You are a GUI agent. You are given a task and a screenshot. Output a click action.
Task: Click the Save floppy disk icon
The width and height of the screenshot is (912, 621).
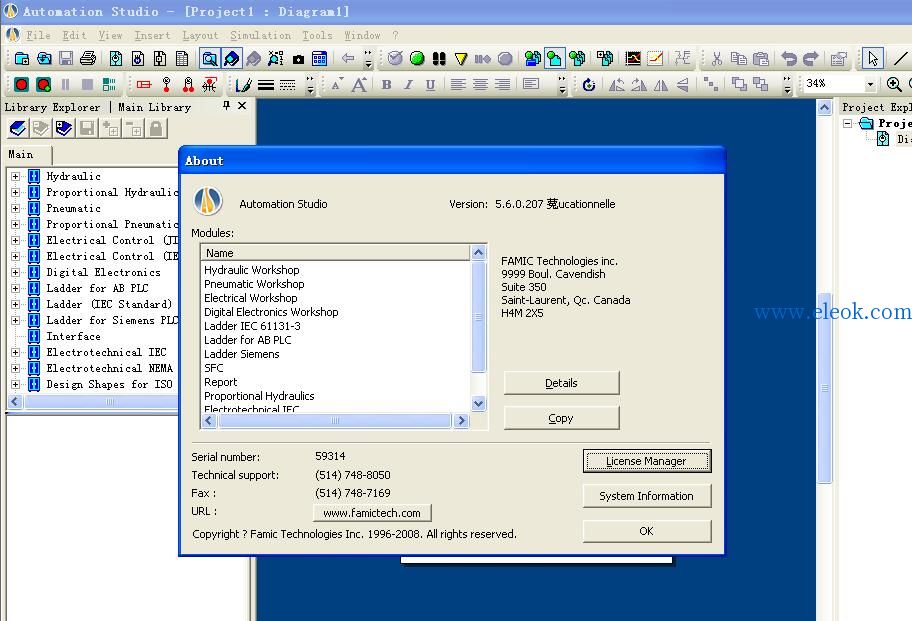tap(66, 58)
